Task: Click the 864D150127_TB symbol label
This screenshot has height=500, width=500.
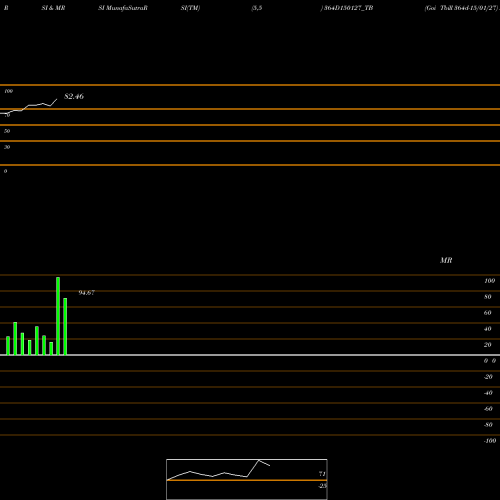Action: (x=348, y=8)
